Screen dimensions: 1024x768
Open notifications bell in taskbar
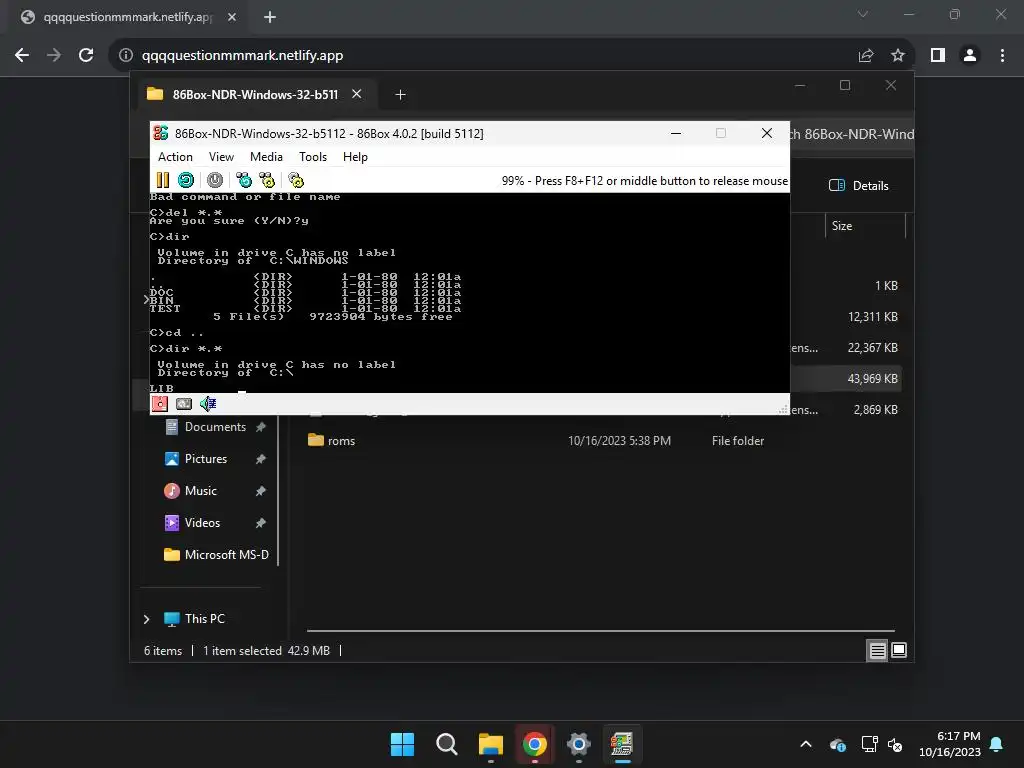997,744
